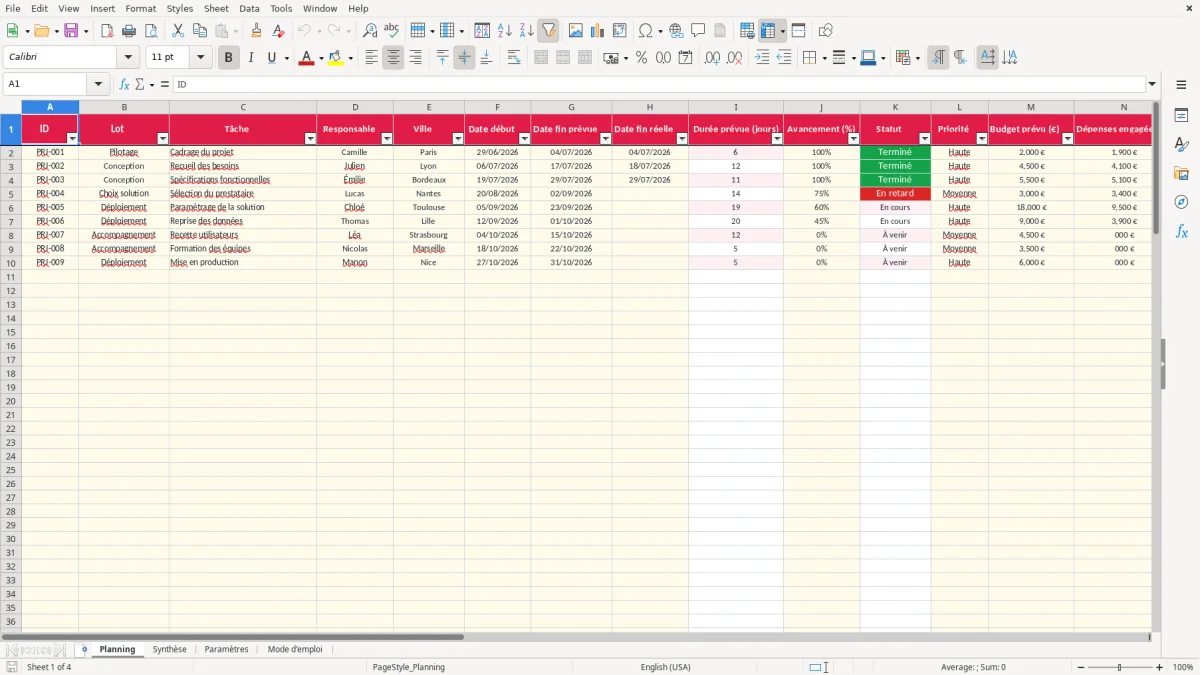The width and height of the screenshot is (1200, 675).
Task: Click the English (USA) language status
Action: pos(665,667)
